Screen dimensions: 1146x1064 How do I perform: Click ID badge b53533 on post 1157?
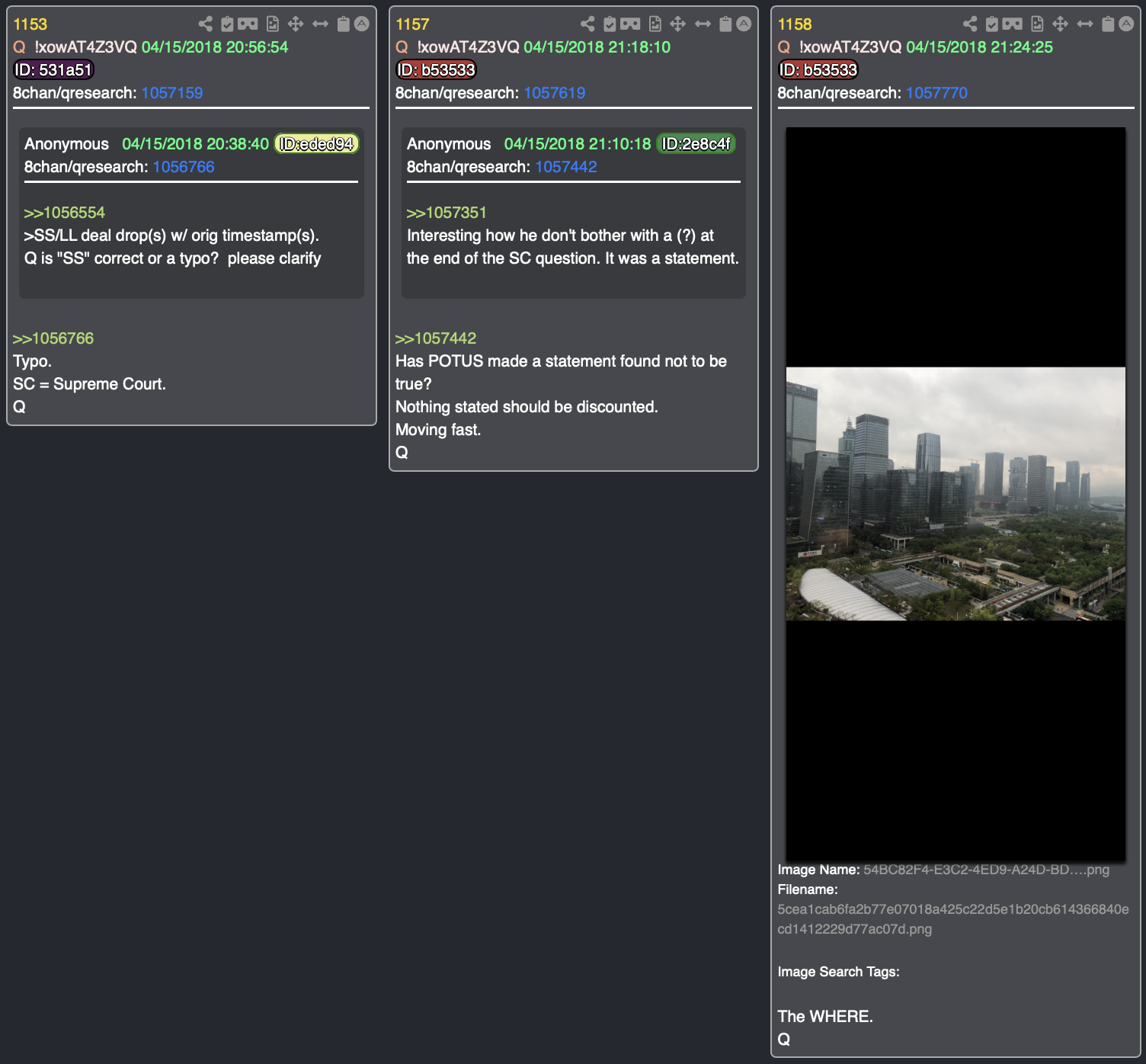436,70
